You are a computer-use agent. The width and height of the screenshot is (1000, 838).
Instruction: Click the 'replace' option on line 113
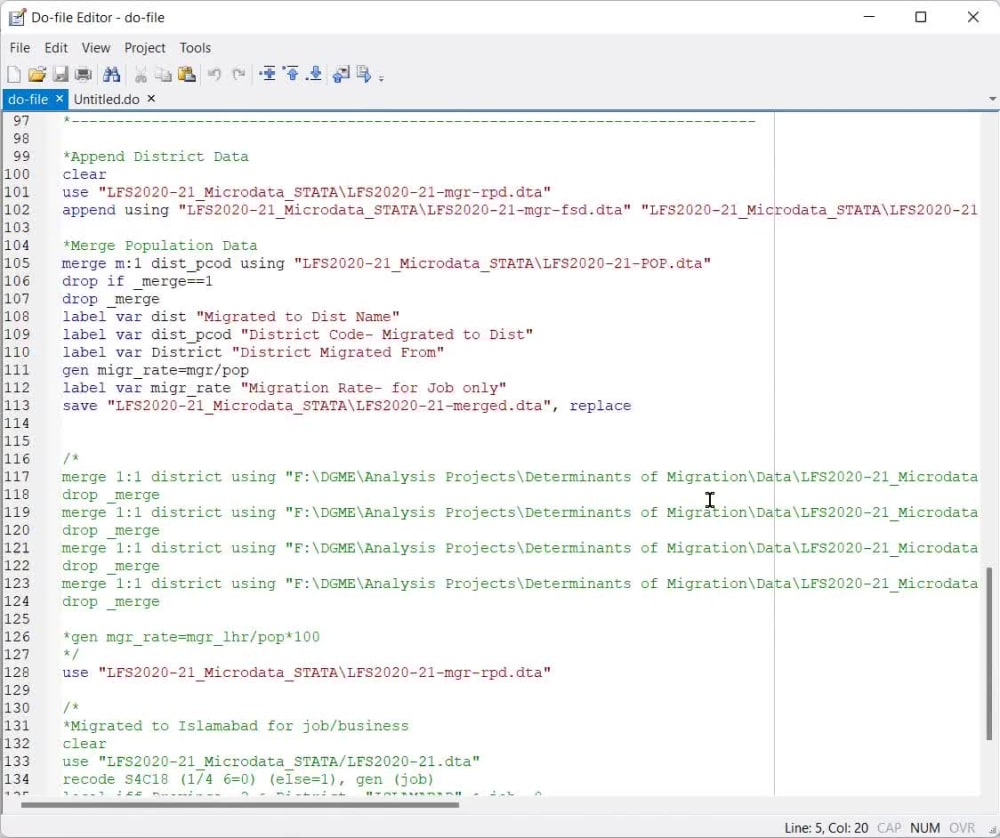[x=600, y=406]
